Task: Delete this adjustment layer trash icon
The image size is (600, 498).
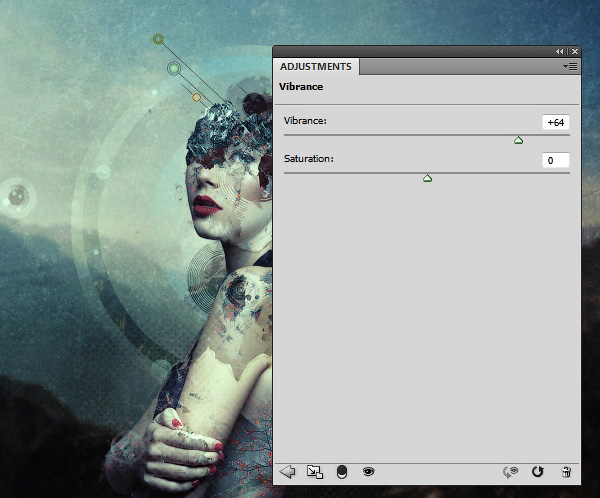Action: tap(566, 472)
